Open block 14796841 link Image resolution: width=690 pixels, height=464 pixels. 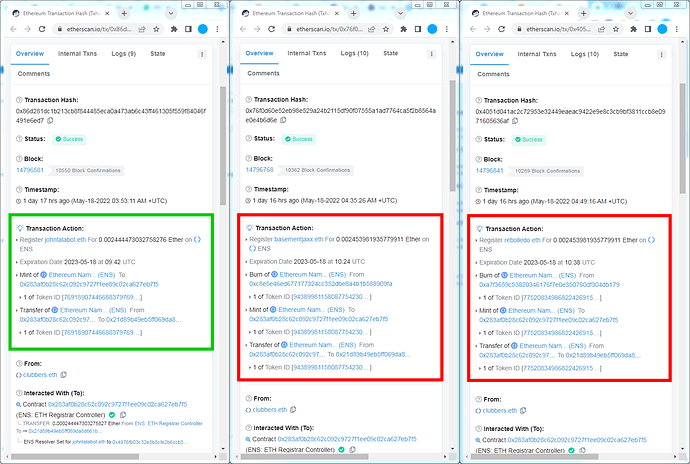pyautogui.click(x=489, y=170)
